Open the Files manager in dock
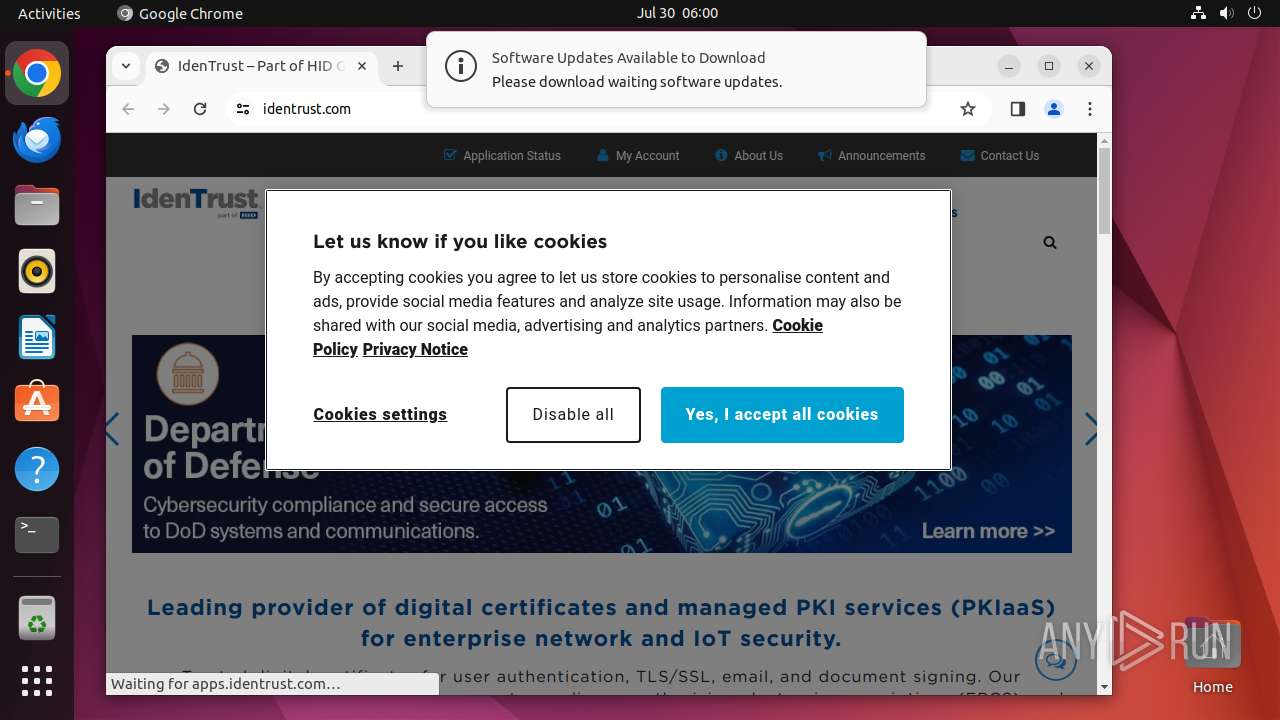Image resolution: width=1280 pixels, height=720 pixels. 37,206
